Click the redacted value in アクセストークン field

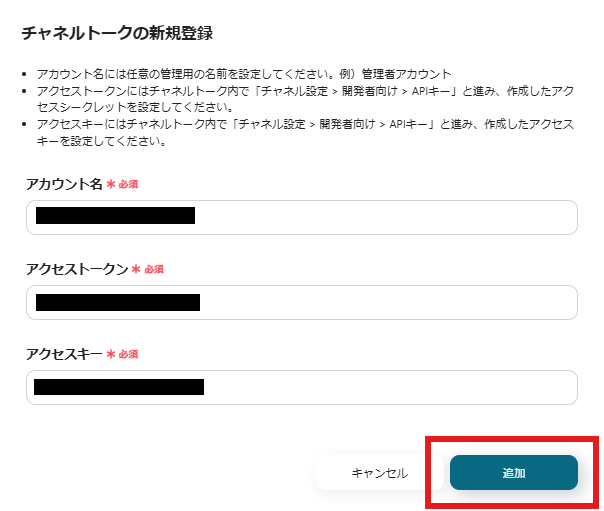pos(117,302)
